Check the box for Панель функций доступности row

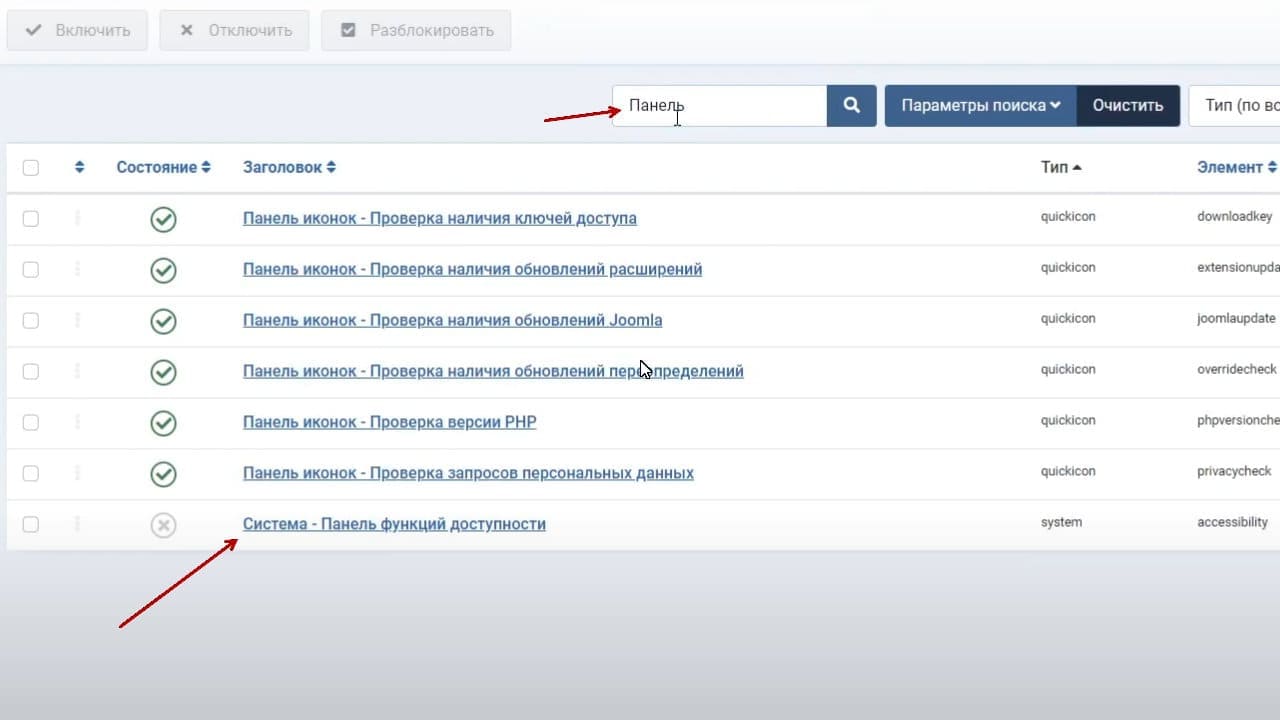[31, 525]
